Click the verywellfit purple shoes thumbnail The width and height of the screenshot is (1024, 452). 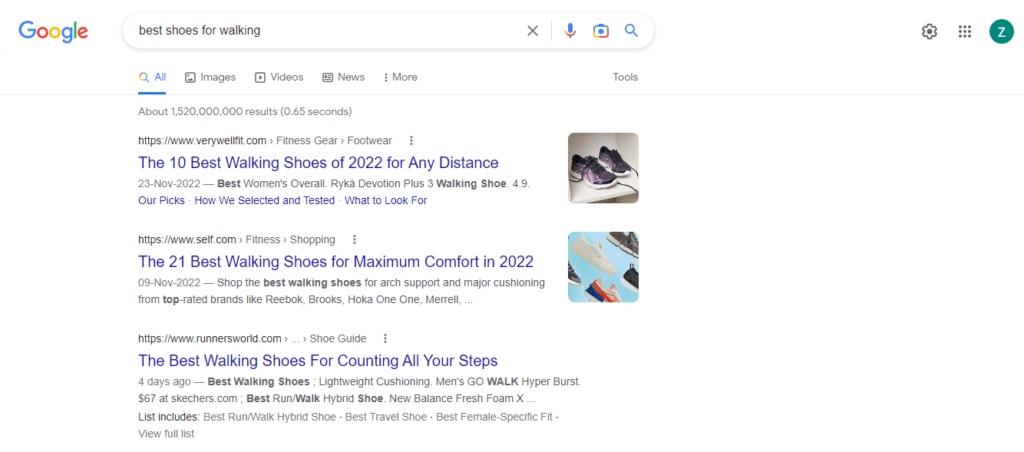tap(603, 168)
